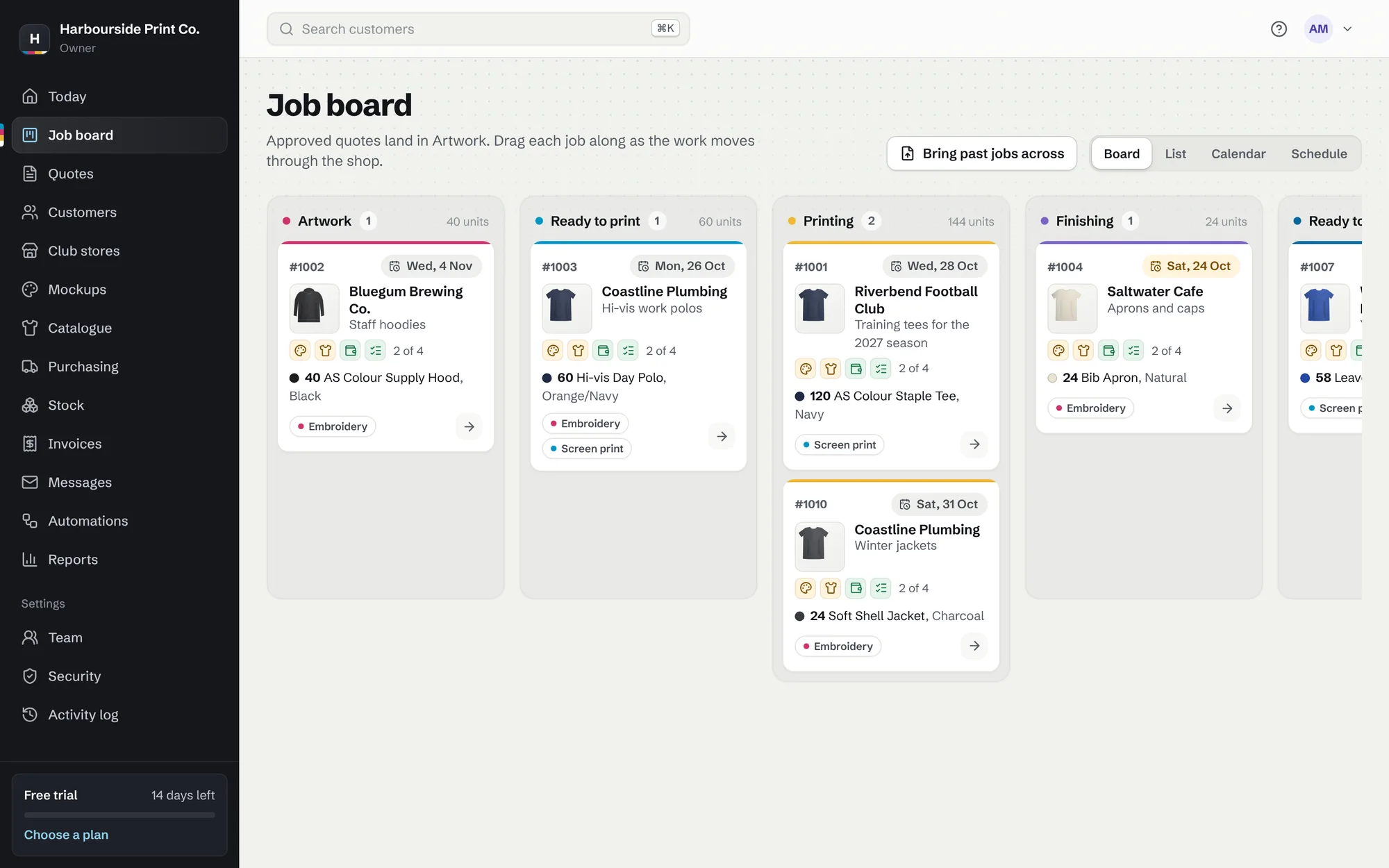Click the Sat, 24 Oct due date badge
The height and width of the screenshot is (868, 1389).
(1190, 266)
